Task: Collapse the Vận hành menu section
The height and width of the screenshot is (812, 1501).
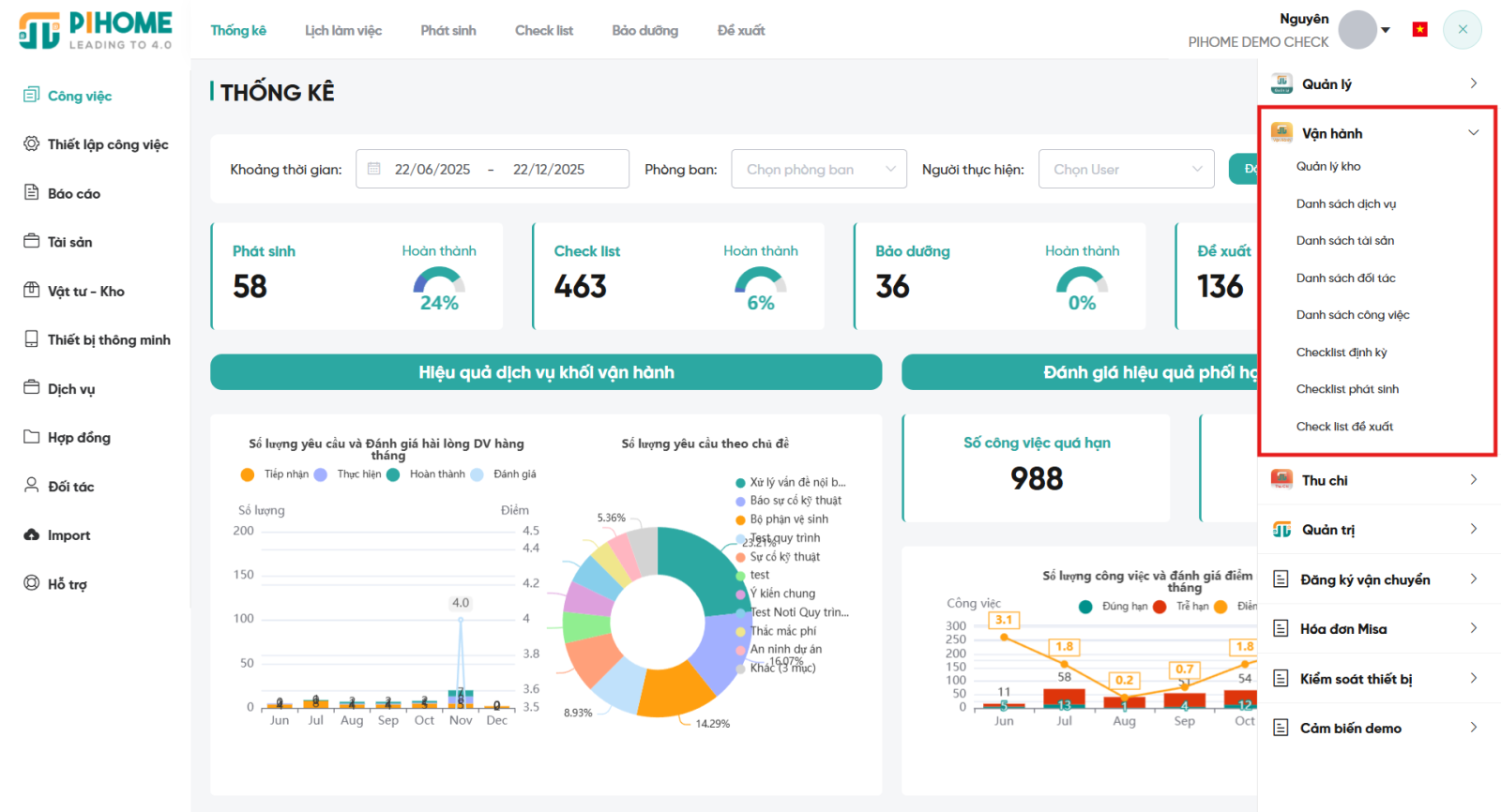Action: click(1473, 133)
